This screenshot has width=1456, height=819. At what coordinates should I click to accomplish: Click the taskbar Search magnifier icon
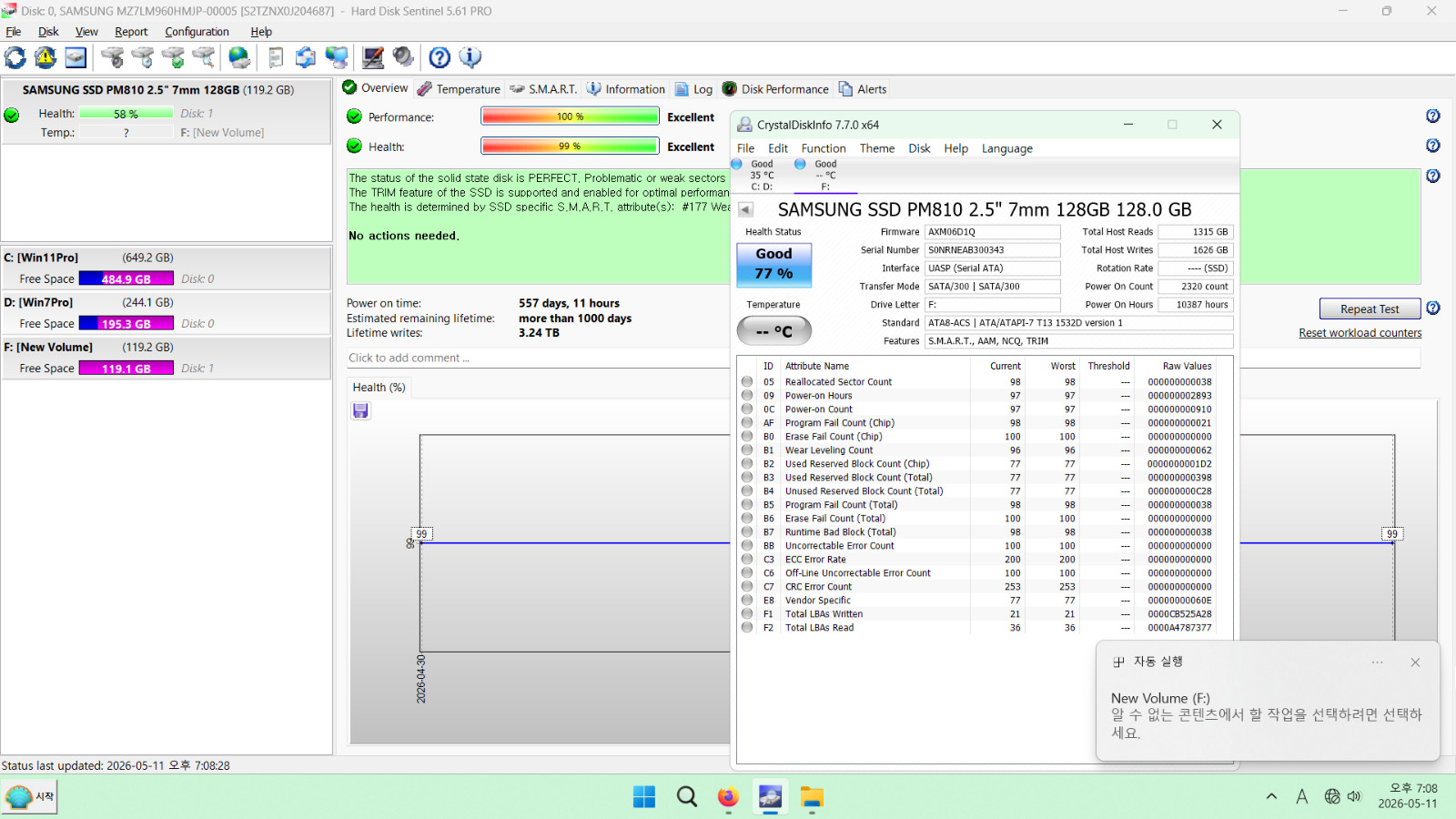click(x=687, y=797)
